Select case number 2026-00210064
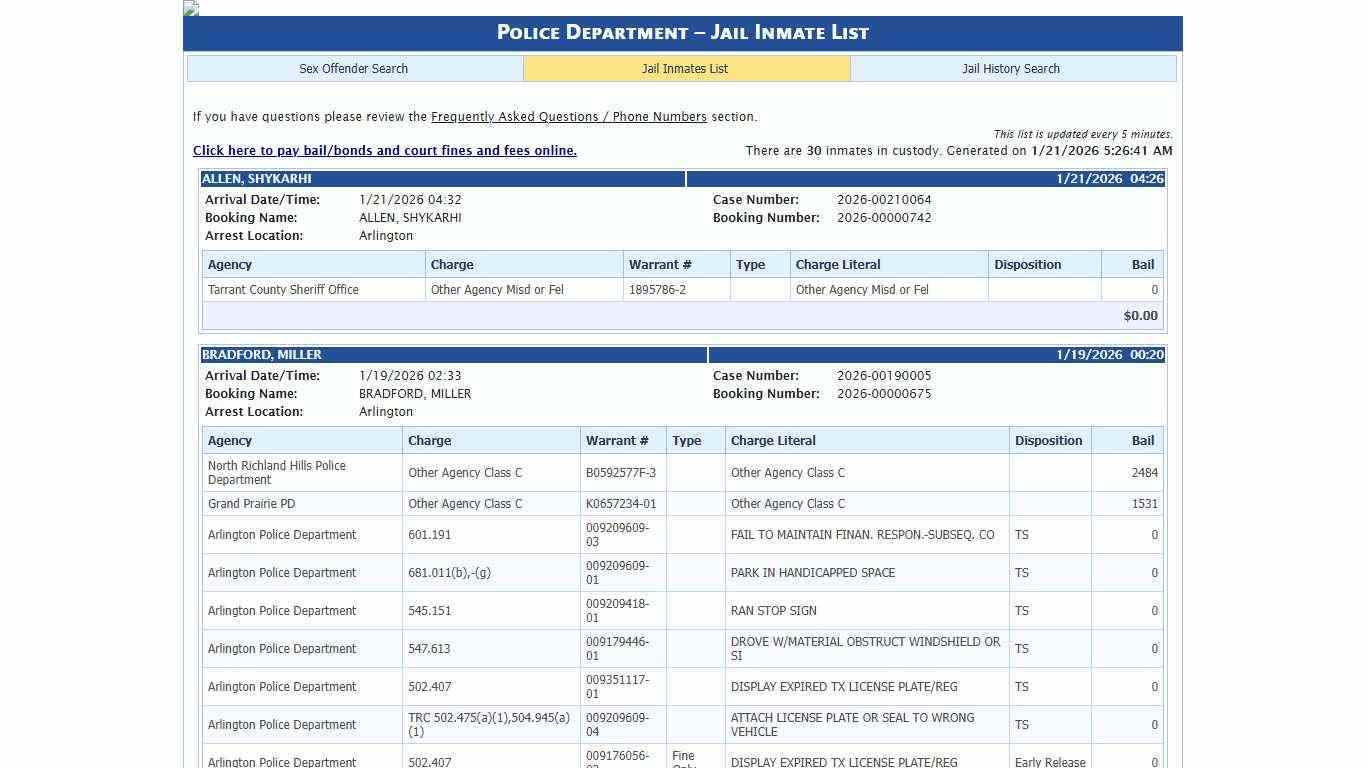 coord(884,200)
